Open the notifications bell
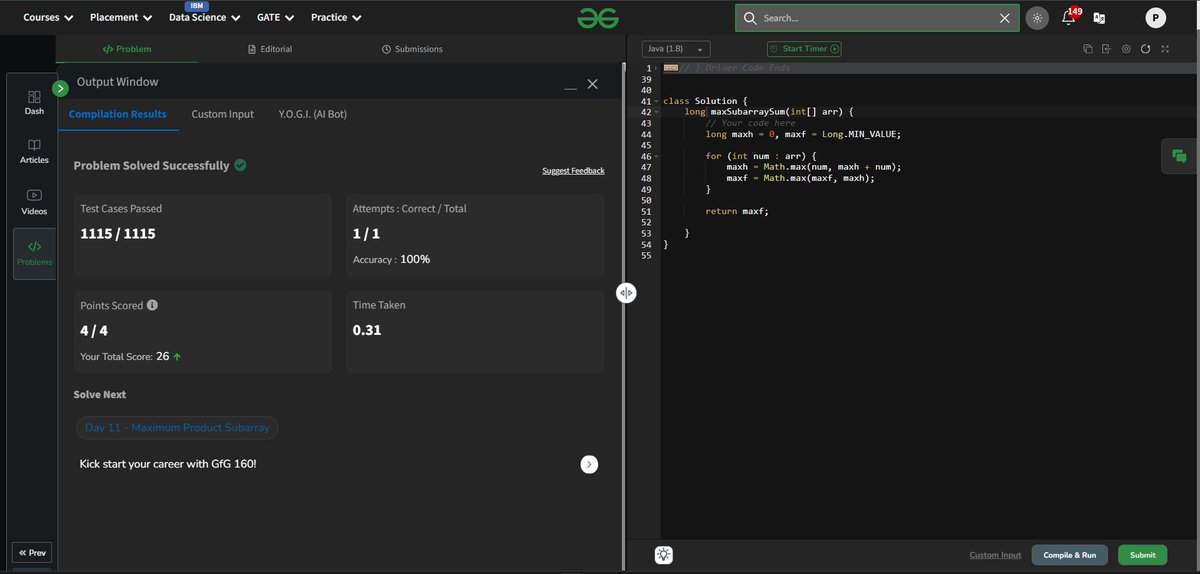This screenshot has width=1200, height=574. pyautogui.click(x=1068, y=17)
